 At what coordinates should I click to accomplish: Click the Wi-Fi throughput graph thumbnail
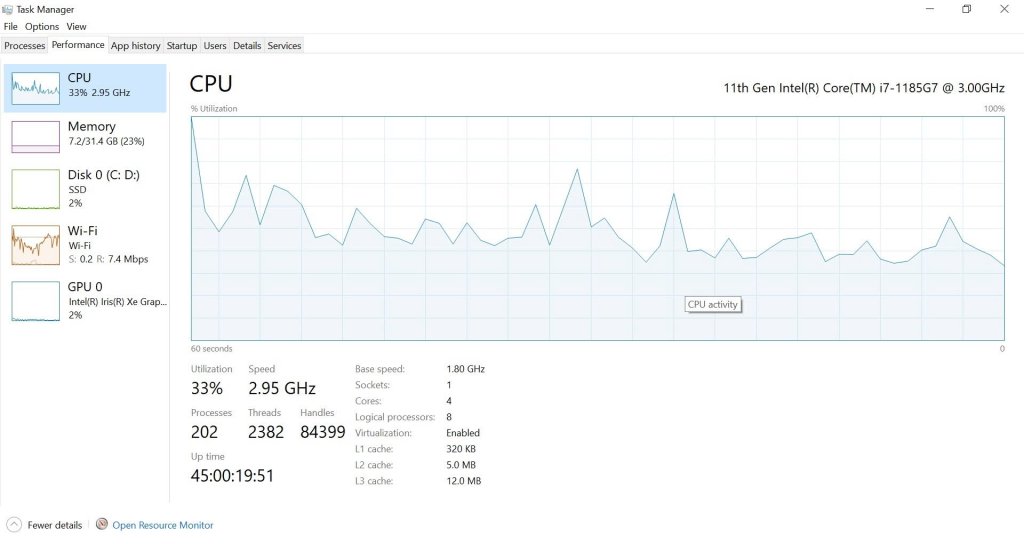pos(35,245)
